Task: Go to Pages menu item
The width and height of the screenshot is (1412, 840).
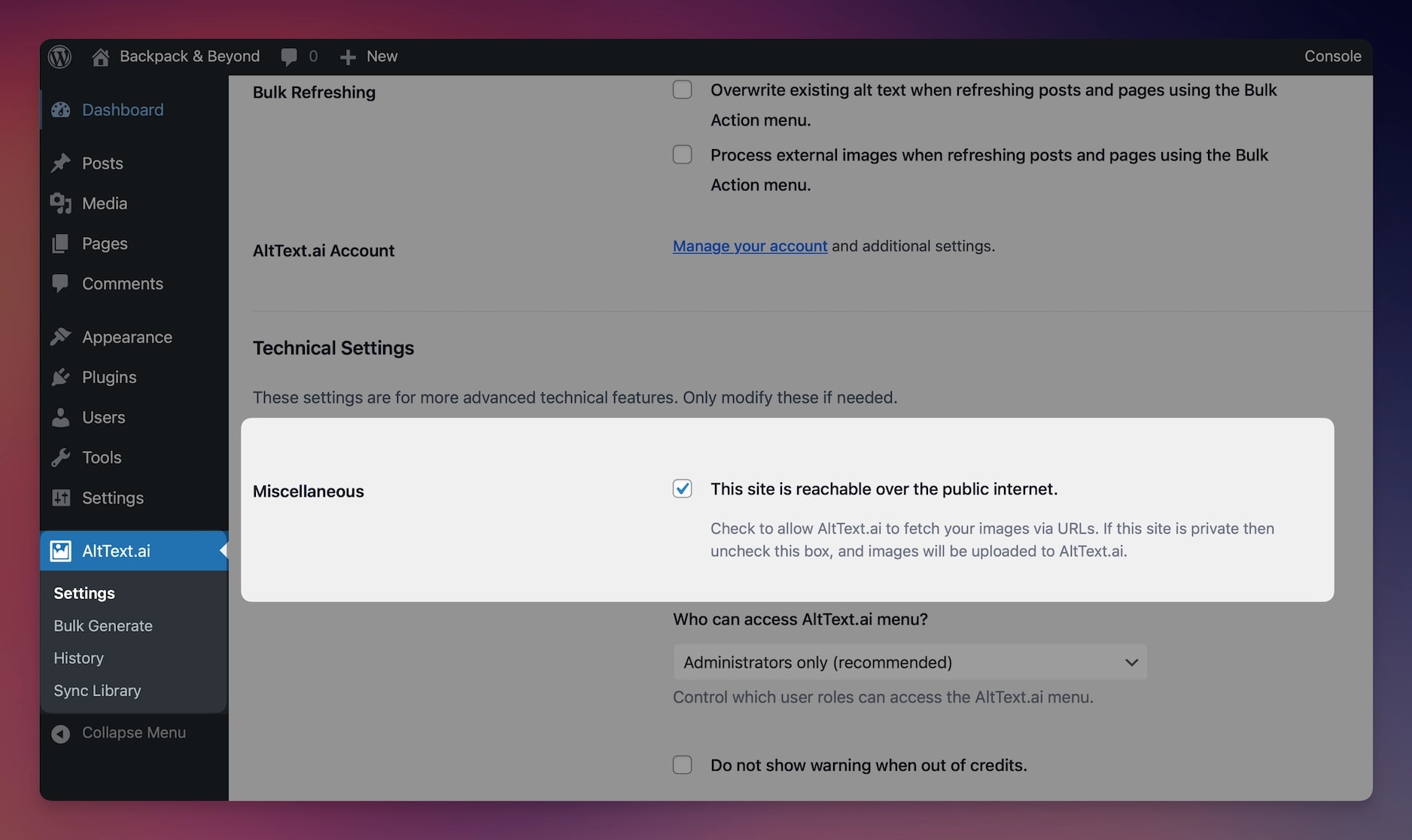Action: (134, 244)
